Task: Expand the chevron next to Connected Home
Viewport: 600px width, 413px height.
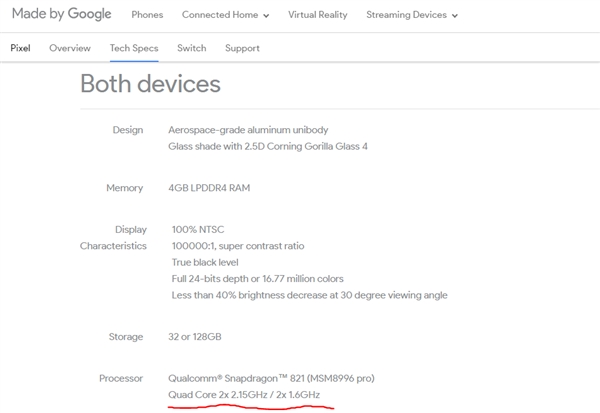Action: pos(266,16)
